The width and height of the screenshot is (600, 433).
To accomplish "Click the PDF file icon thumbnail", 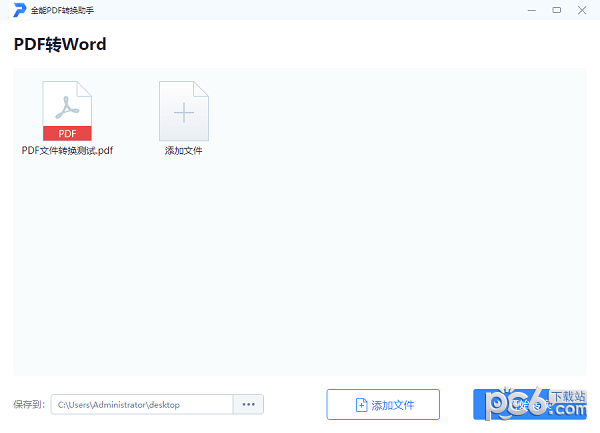I will [67, 111].
